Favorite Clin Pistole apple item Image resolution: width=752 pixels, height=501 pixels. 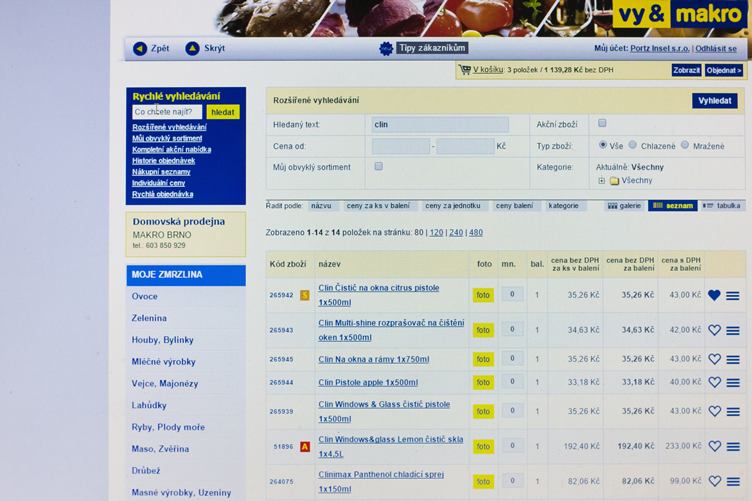714,382
